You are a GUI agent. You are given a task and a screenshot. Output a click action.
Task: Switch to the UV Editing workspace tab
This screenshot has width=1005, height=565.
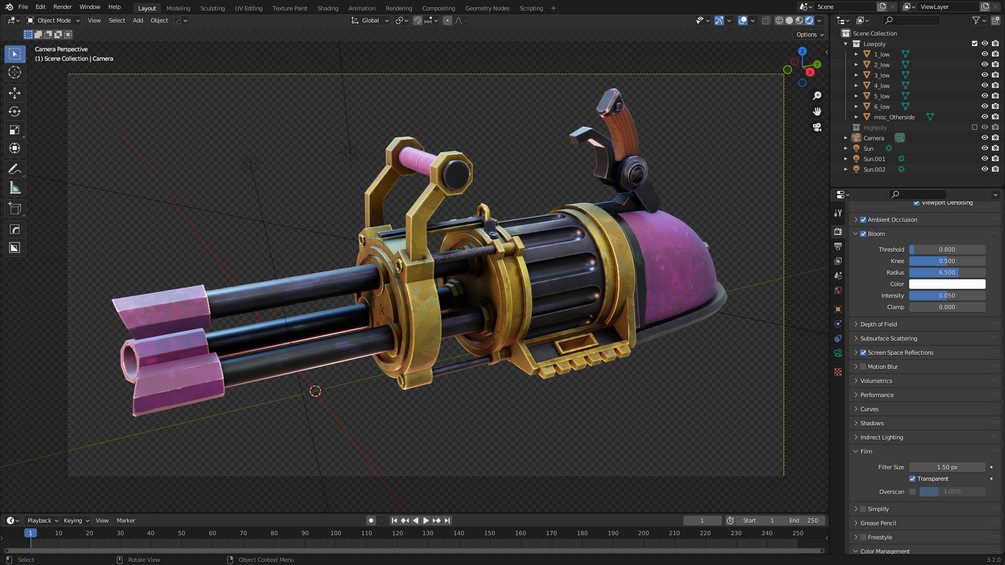[x=248, y=8]
